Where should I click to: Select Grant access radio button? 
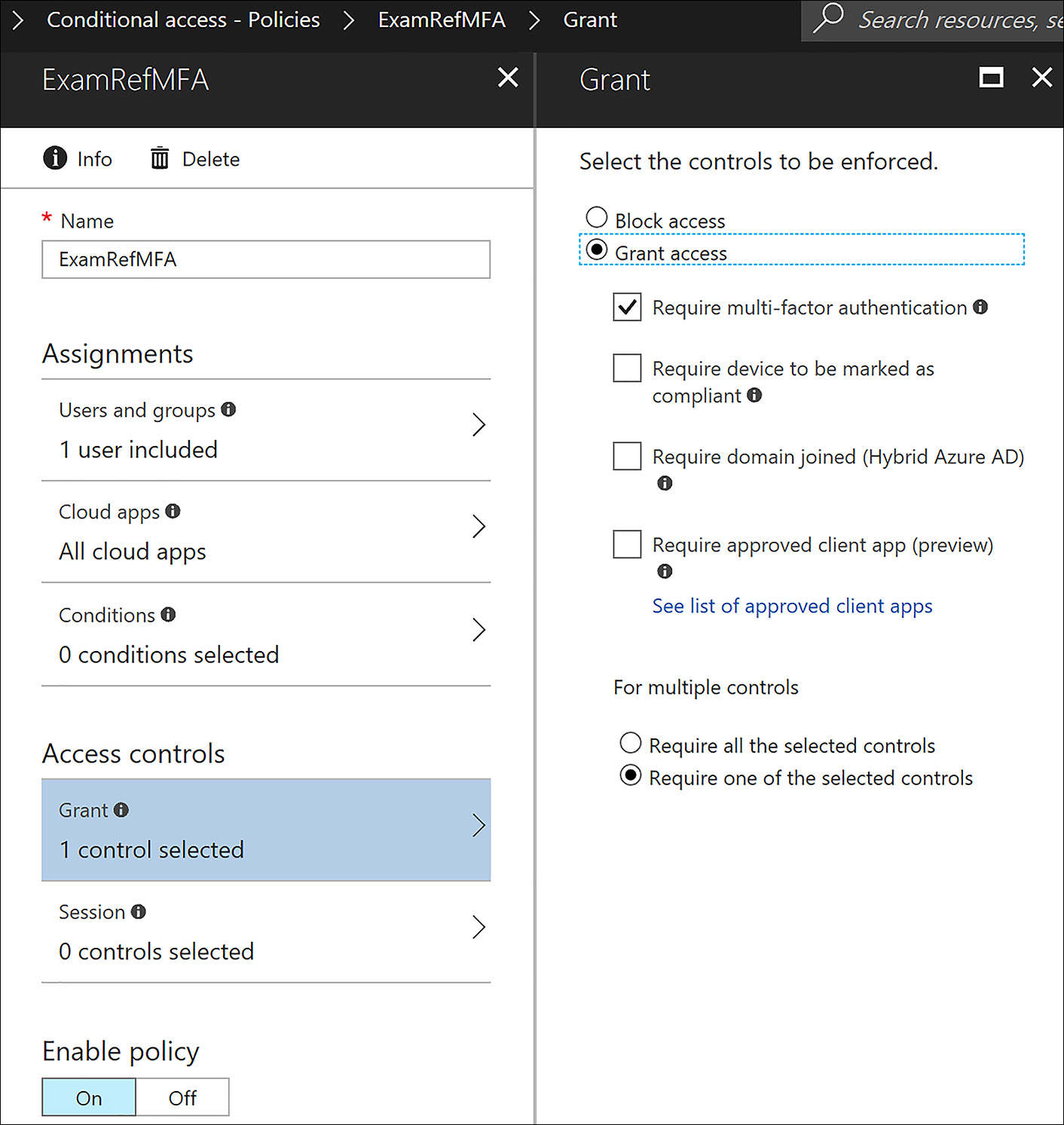pyautogui.click(x=597, y=249)
